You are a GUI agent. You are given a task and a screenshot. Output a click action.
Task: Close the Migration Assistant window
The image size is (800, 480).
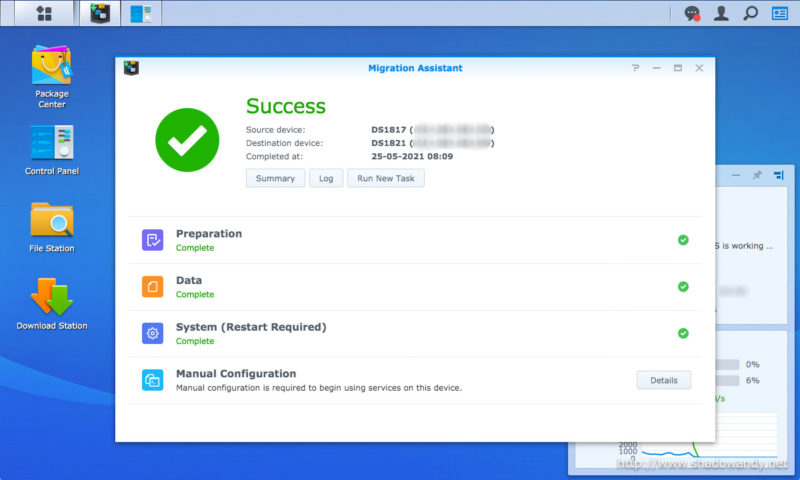coord(699,68)
